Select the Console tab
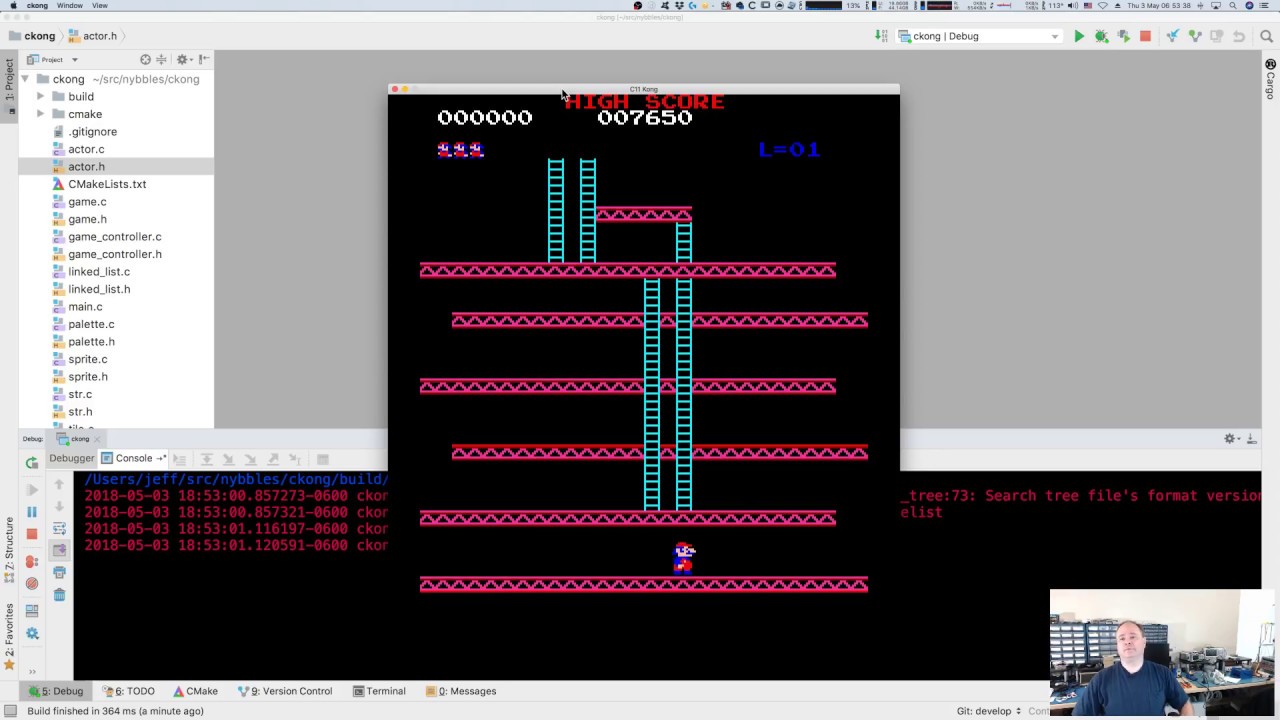This screenshot has height=720, width=1280. click(134, 458)
